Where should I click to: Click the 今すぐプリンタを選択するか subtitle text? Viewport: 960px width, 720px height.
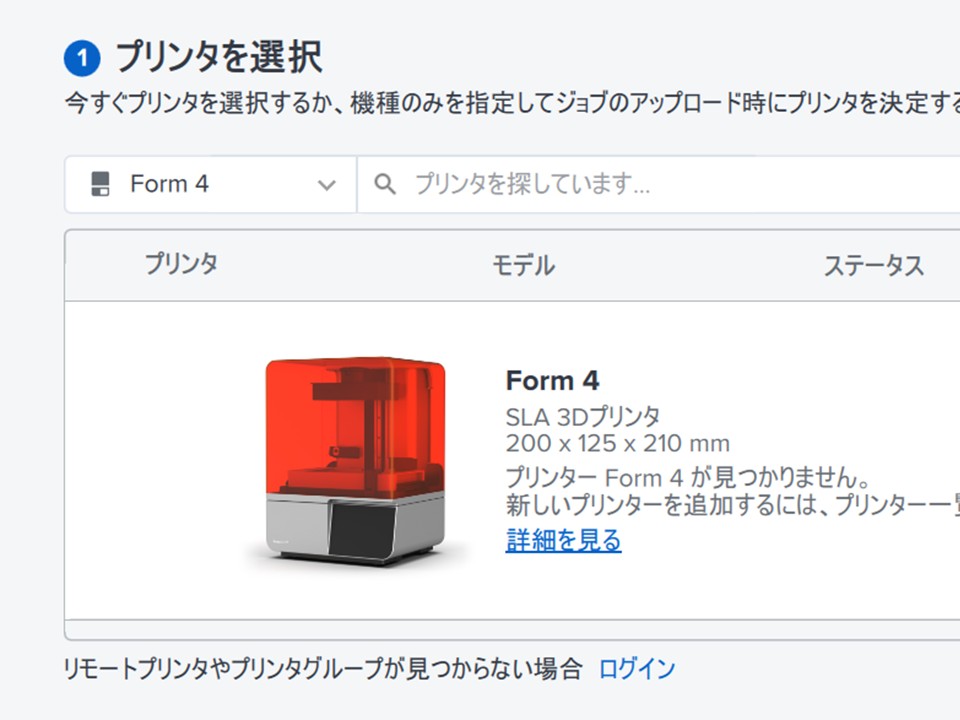click(512, 103)
